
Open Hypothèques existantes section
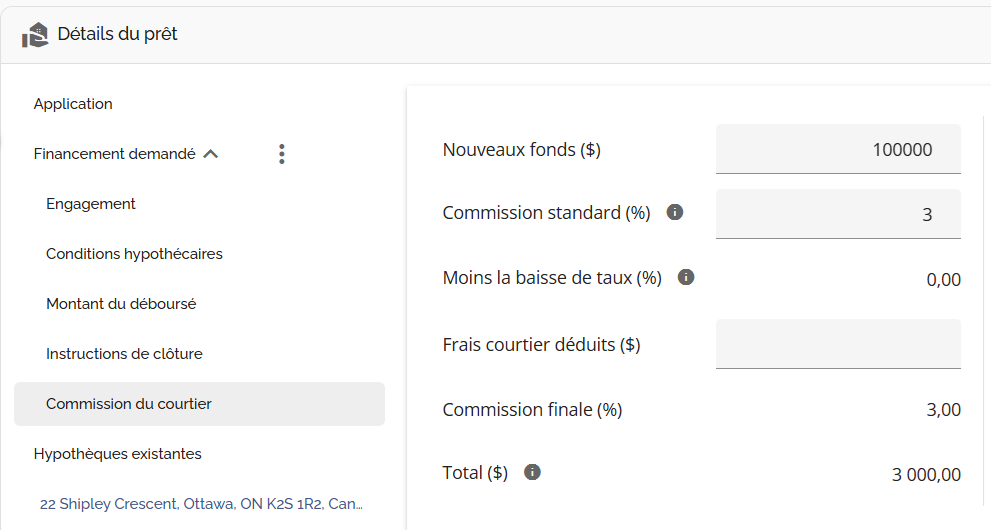tap(117, 454)
